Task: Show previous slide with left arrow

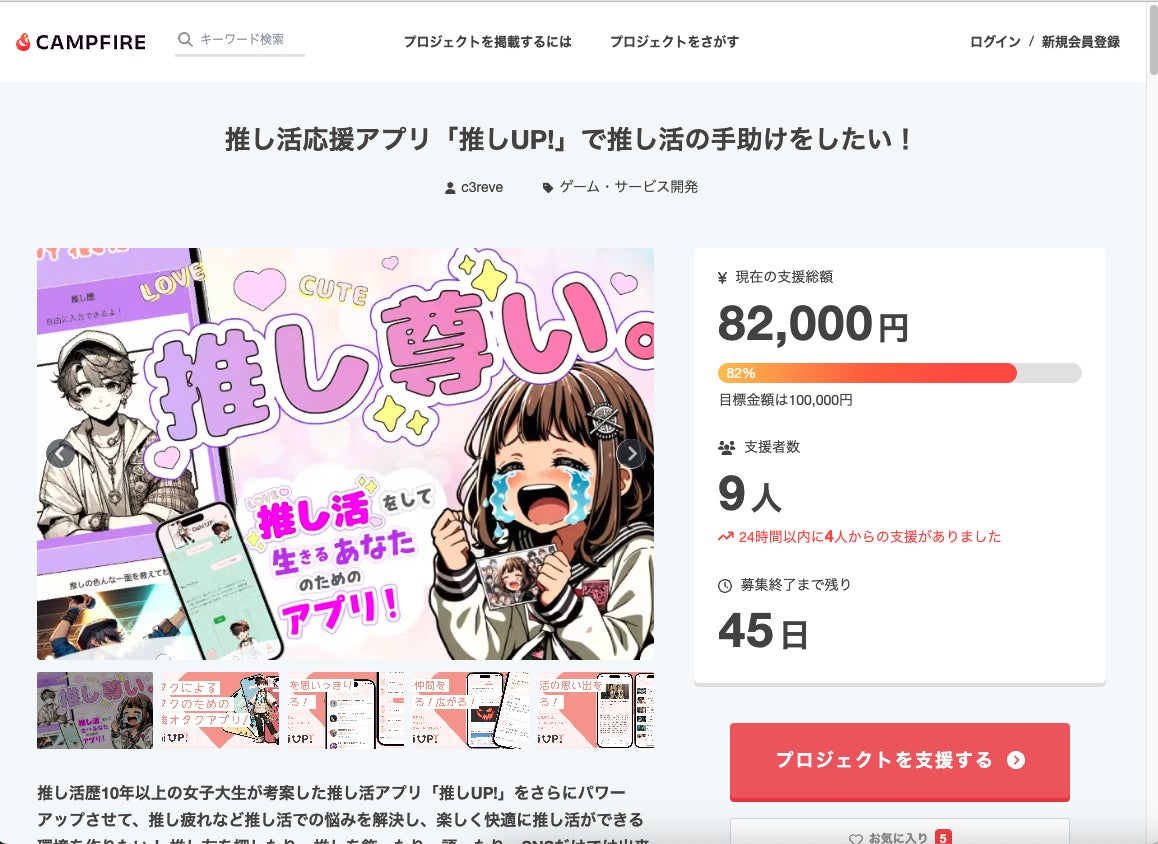Action: tap(60, 453)
